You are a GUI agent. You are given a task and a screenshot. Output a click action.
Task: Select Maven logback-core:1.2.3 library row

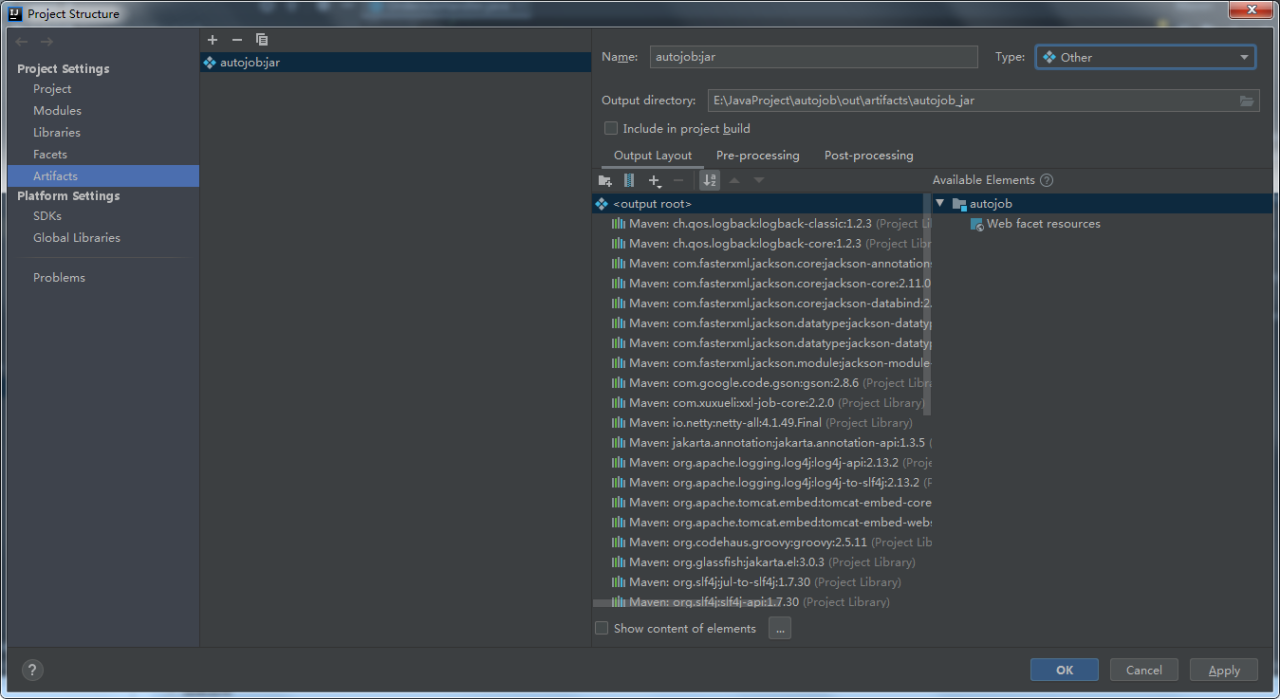[761, 244]
